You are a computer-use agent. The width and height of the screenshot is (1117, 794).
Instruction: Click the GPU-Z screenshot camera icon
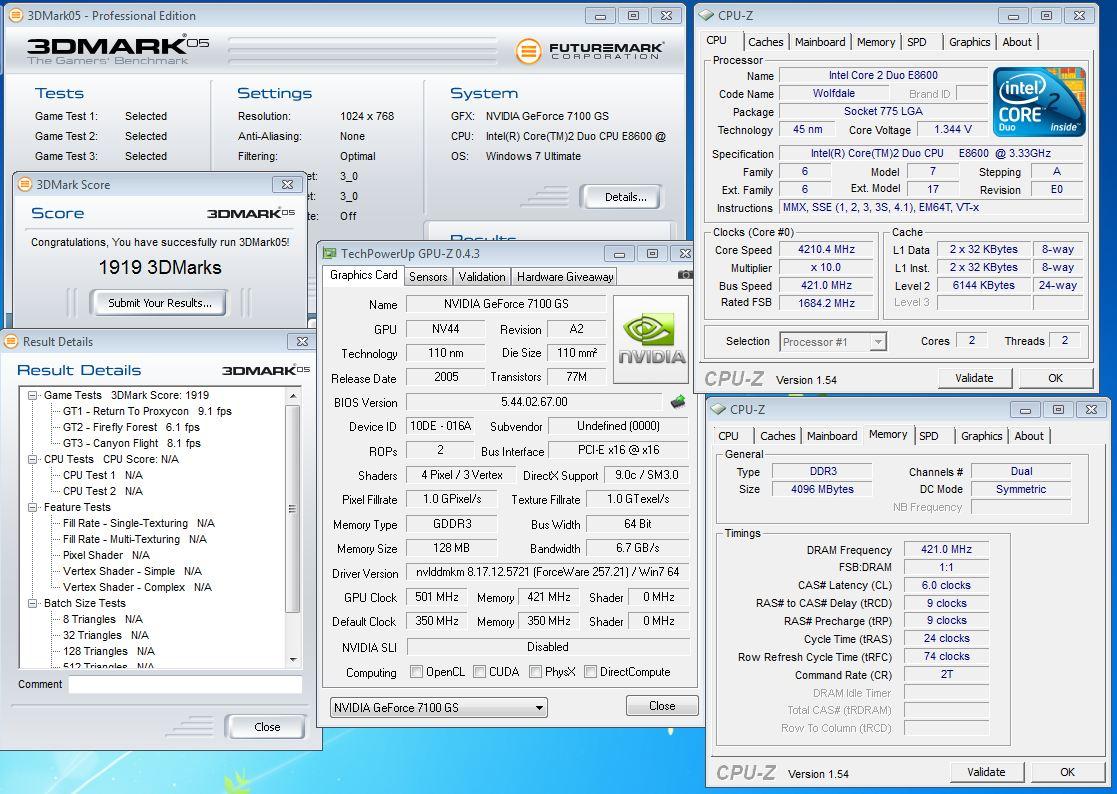pos(685,274)
